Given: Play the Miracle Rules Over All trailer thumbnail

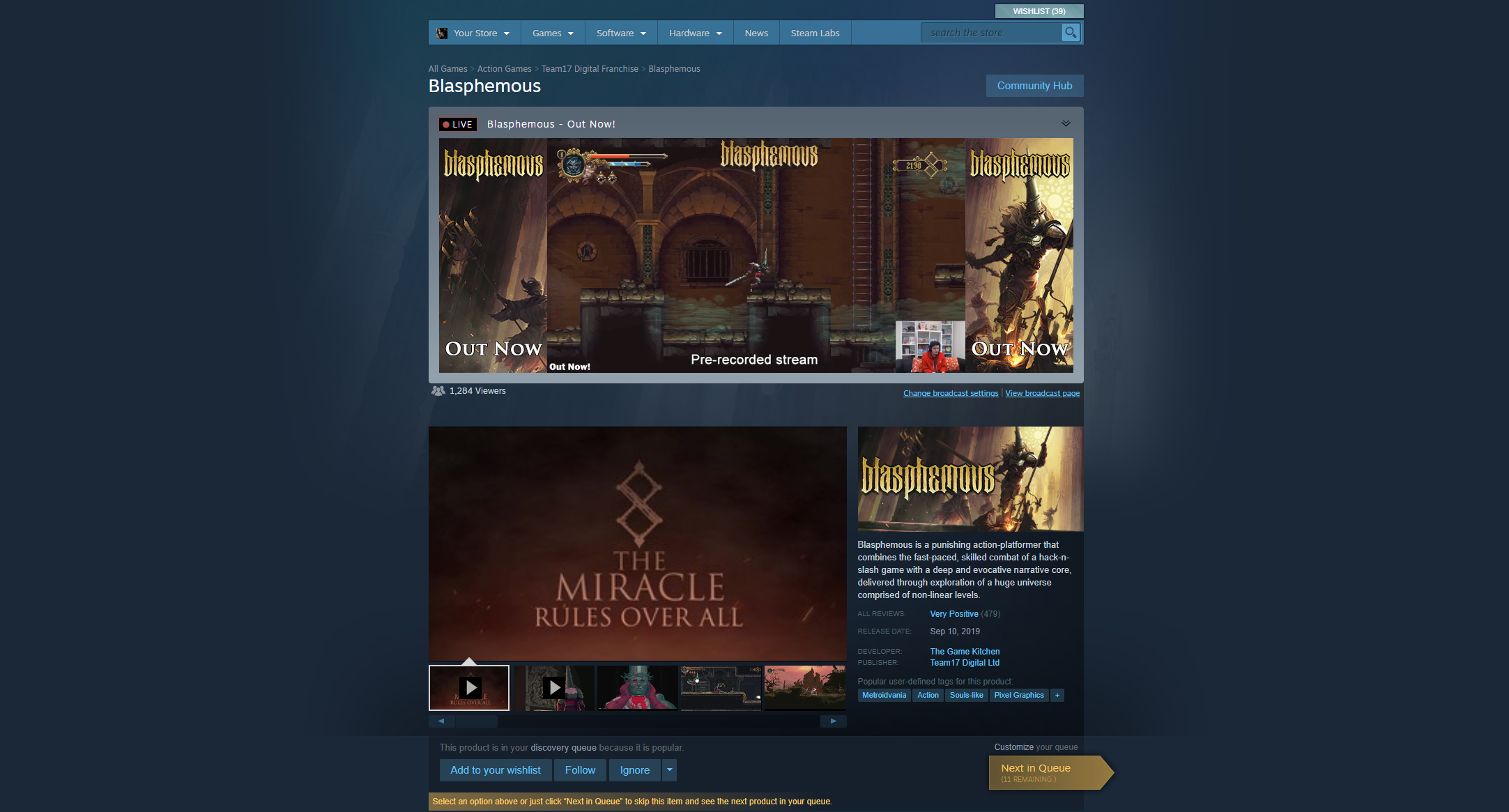Looking at the screenshot, I should click(x=469, y=688).
